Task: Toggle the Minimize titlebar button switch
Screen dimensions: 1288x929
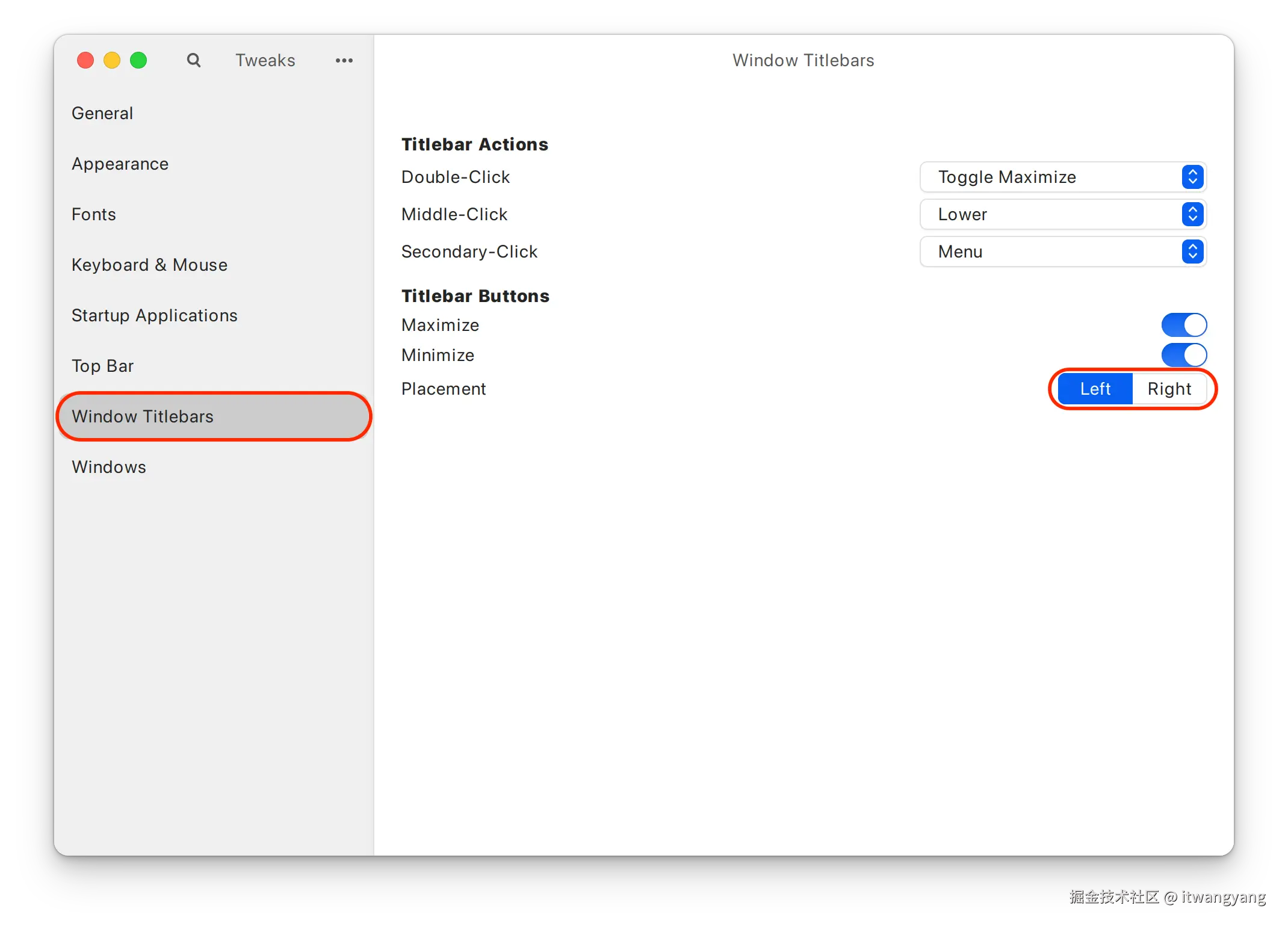Action: tap(1183, 355)
